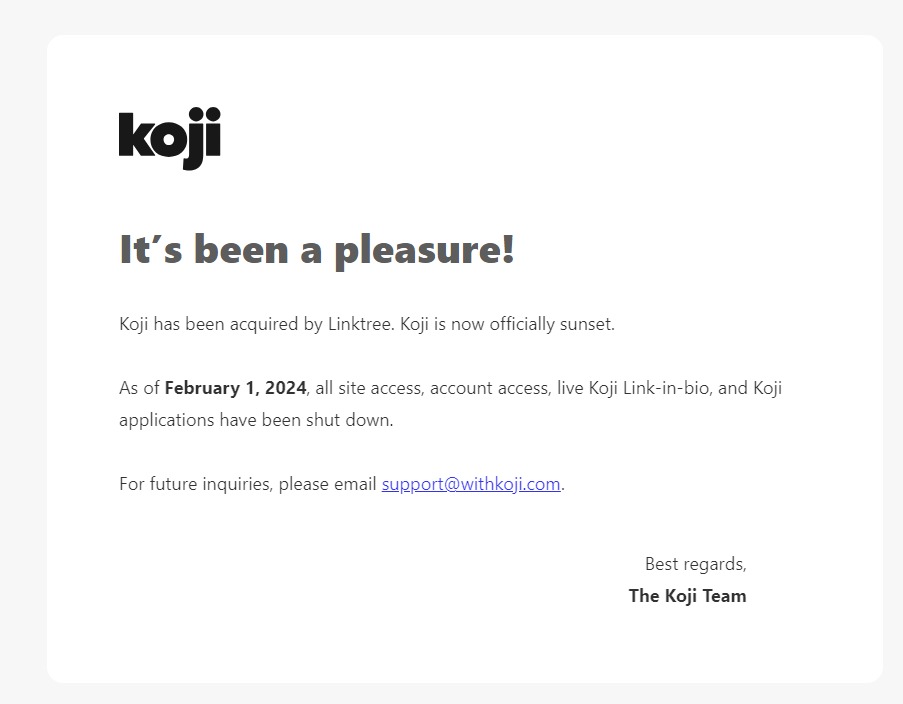Click the "It's been a pleasure!" heading
The width and height of the screenshot is (903, 704).
(x=317, y=251)
